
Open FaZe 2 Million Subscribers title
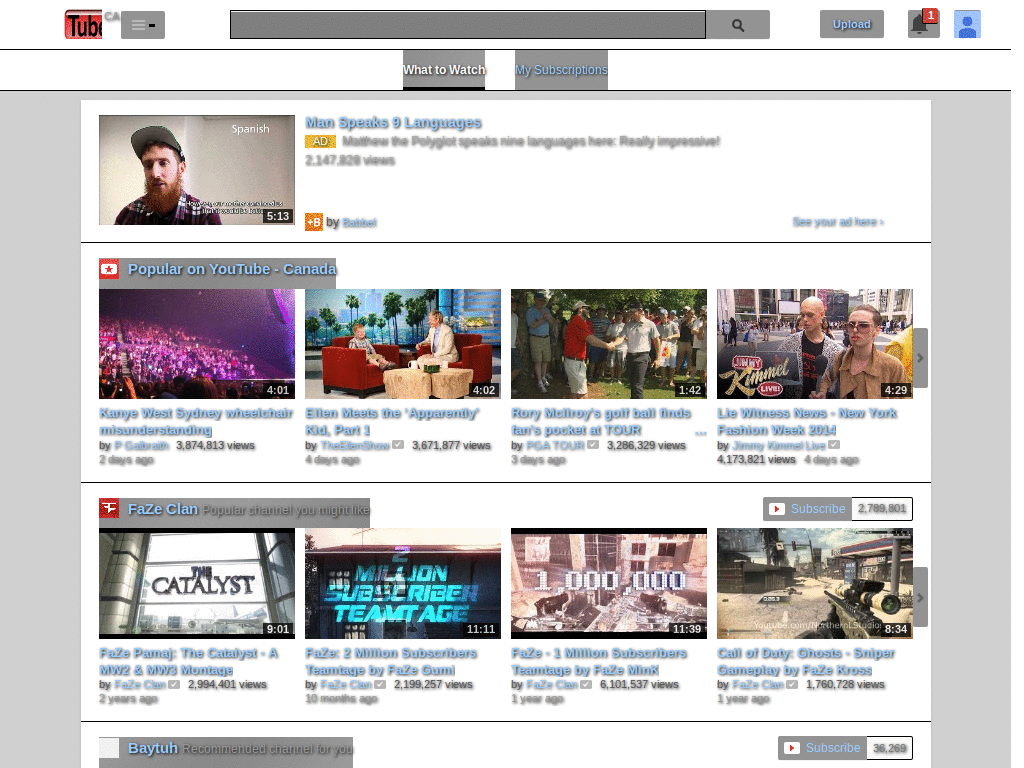391,661
